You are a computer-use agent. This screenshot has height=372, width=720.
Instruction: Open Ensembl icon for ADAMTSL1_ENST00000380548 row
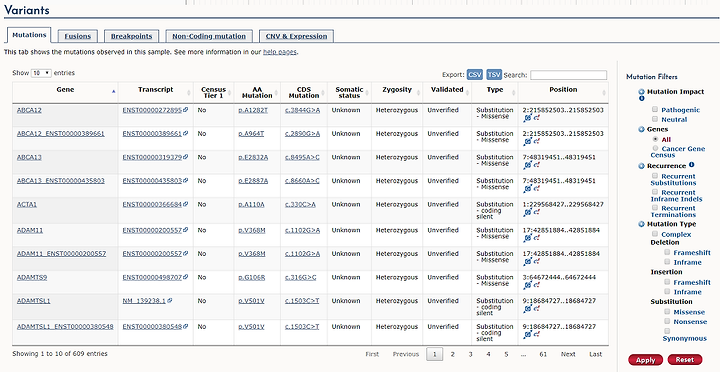[x=536, y=335]
